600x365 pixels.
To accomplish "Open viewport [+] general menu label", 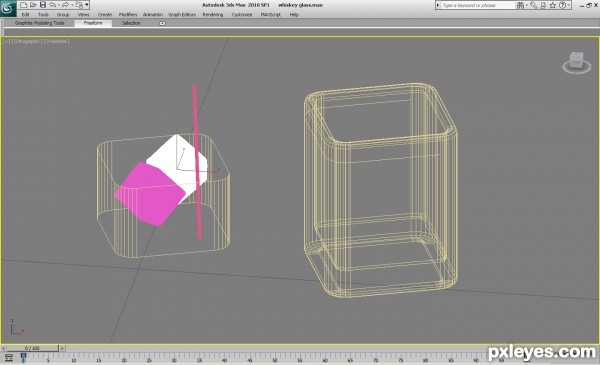I will (7, 41).
